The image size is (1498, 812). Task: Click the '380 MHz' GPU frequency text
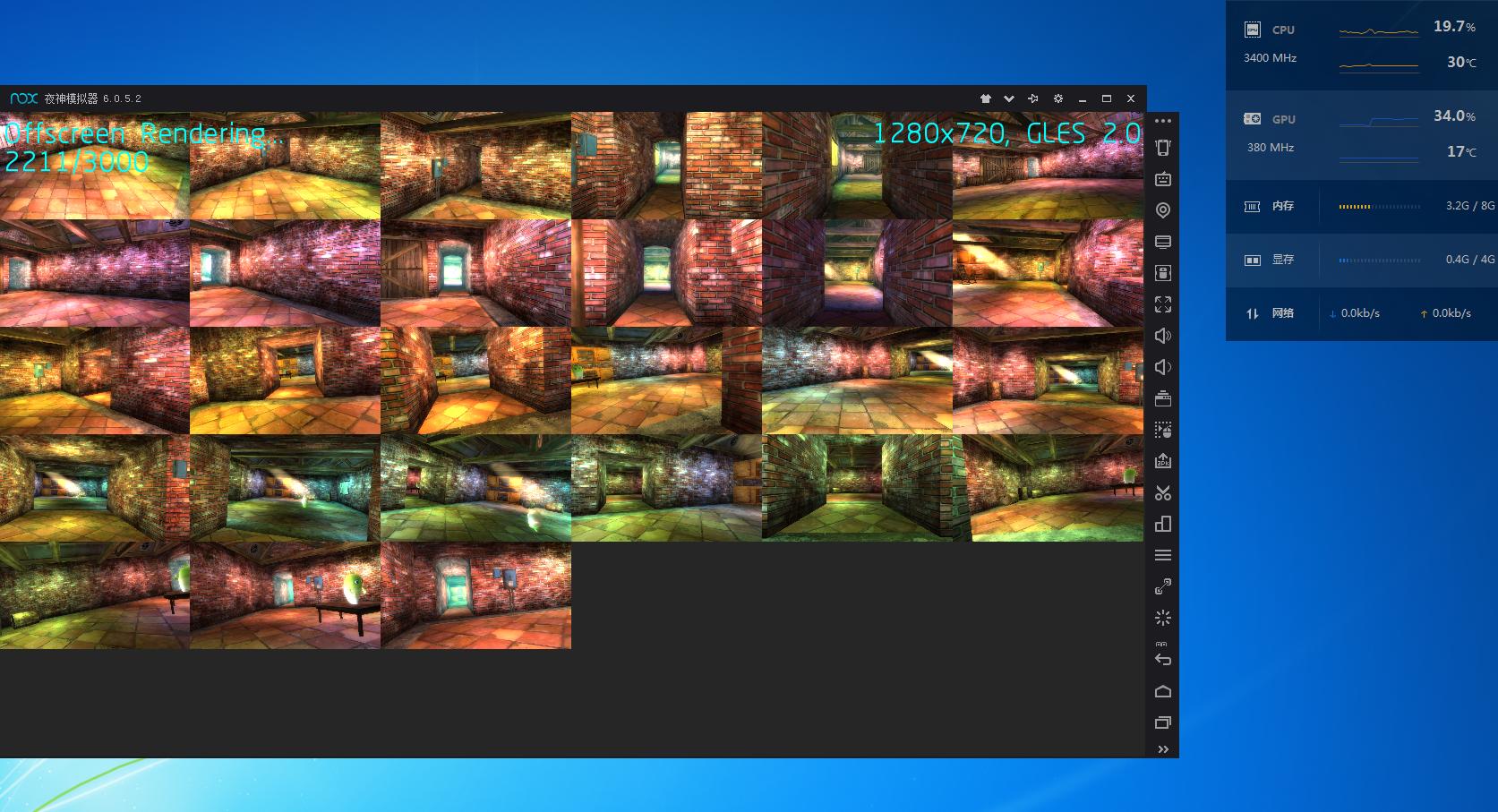(1271, 148)
